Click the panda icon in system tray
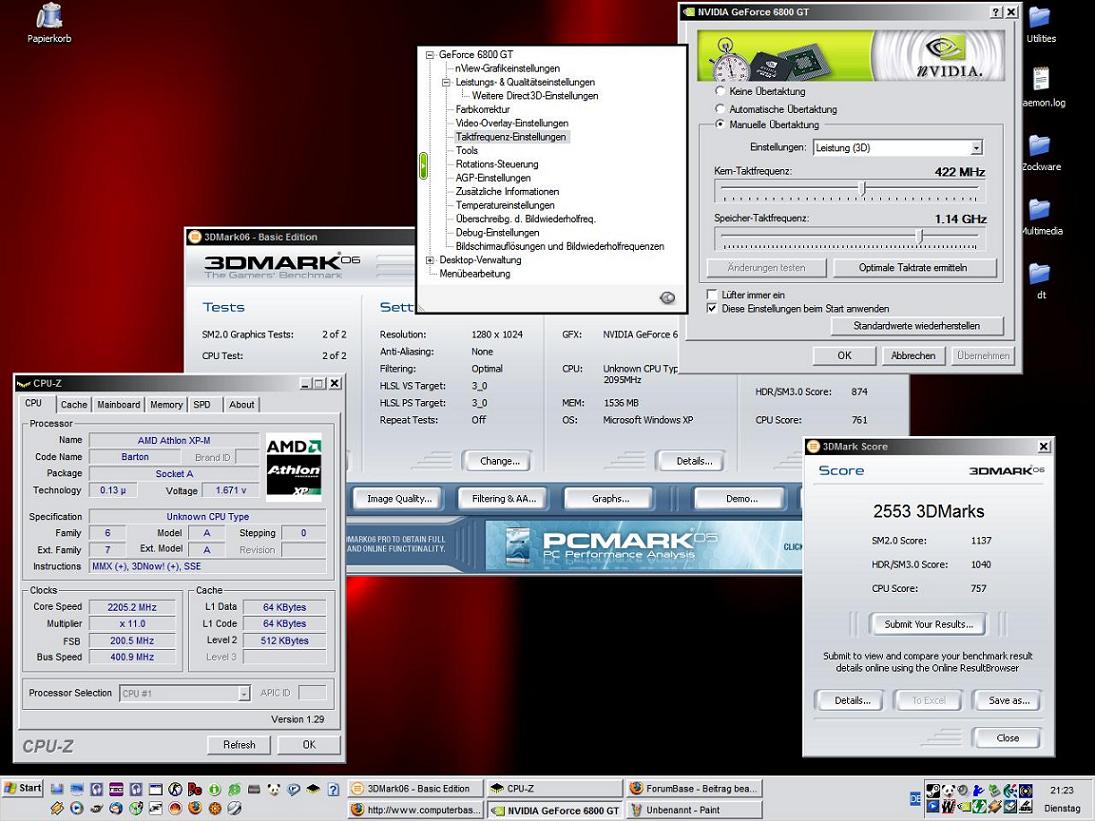Viewport: 1095px width, 821px height. tap(948, 790)
